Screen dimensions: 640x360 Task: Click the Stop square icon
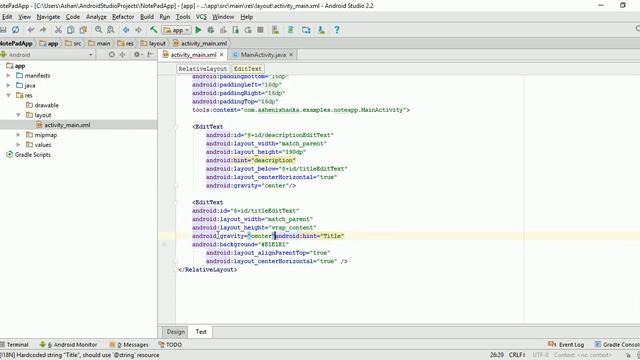(260, 30)
